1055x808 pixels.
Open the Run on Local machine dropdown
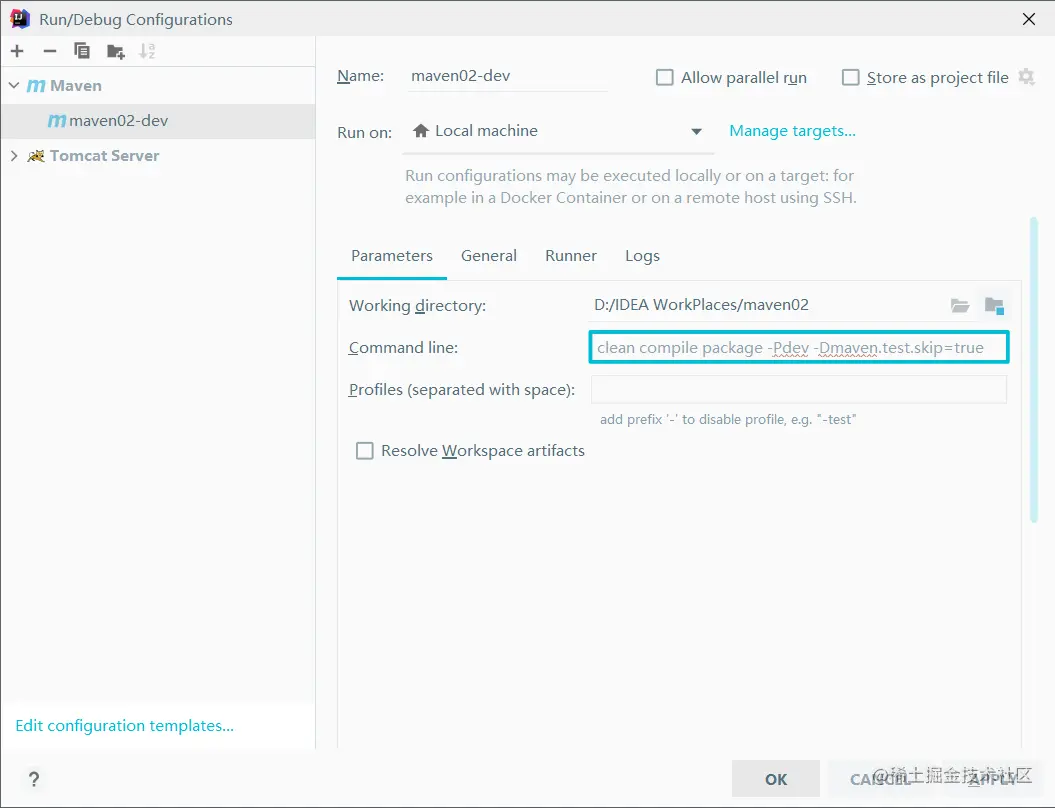coord(558,131)
